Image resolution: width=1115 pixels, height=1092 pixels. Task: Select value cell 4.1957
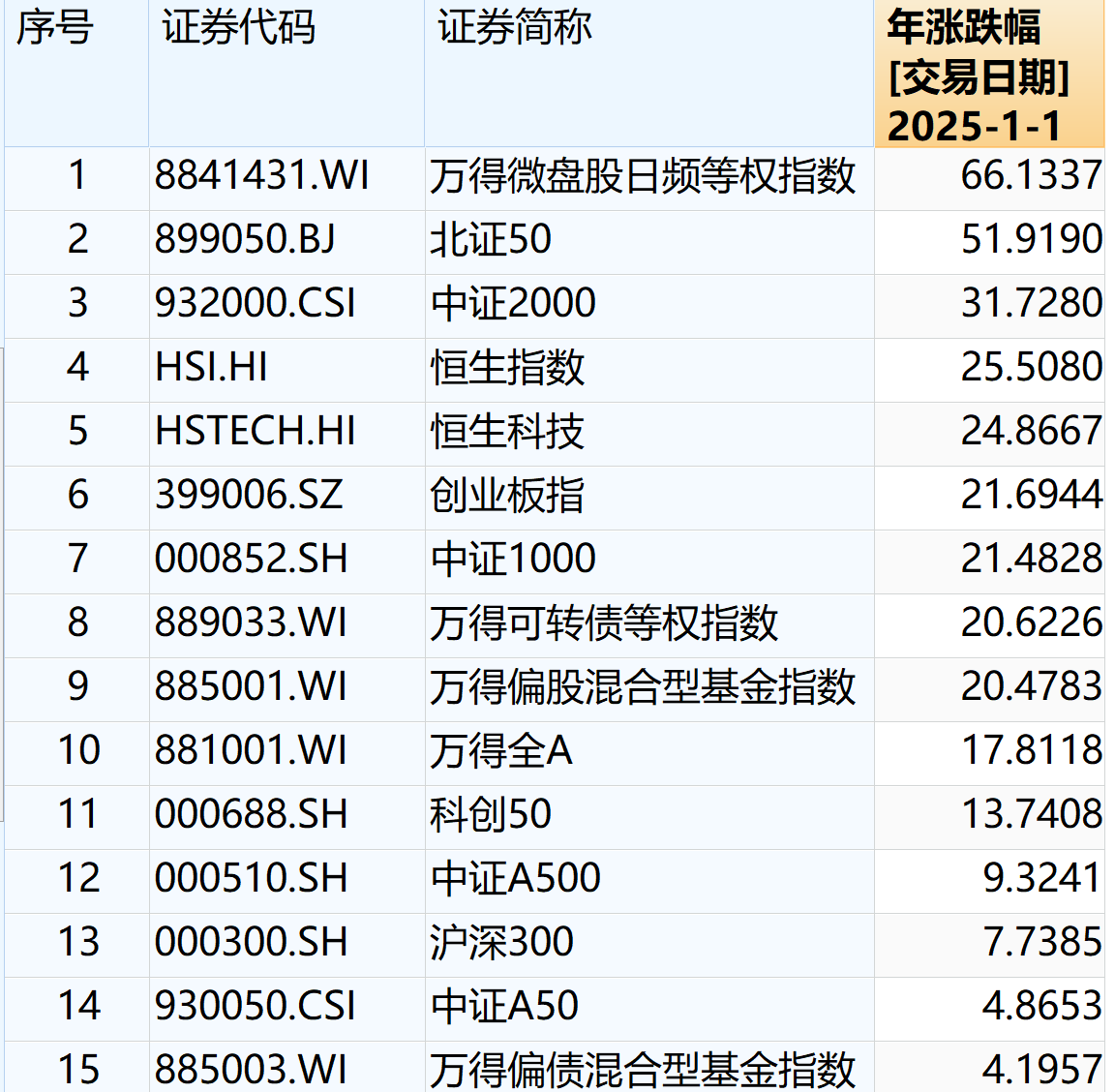coord(989,1067)
